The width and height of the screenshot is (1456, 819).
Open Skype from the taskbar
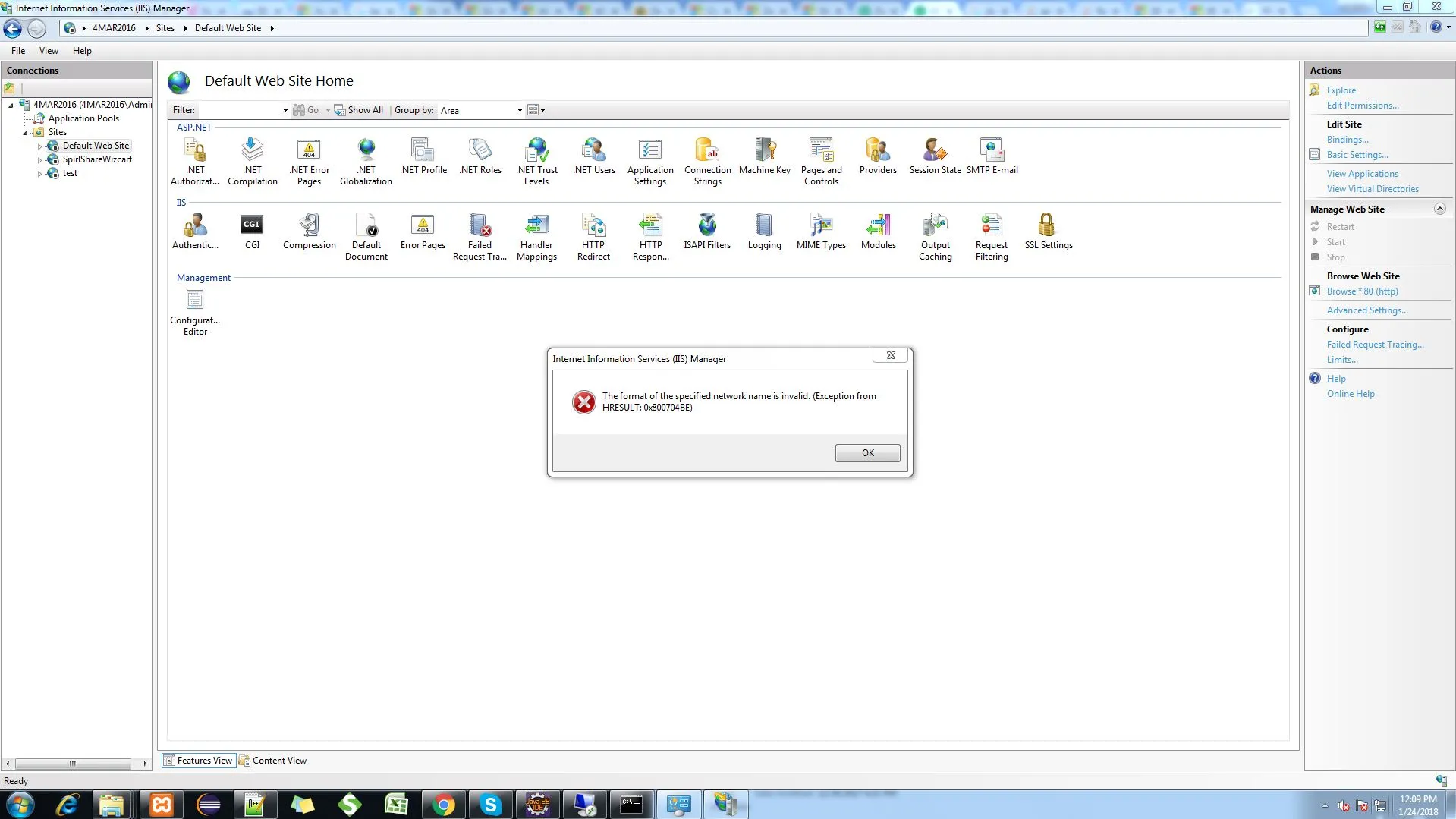pyautogui.click(x=490, y=805)
